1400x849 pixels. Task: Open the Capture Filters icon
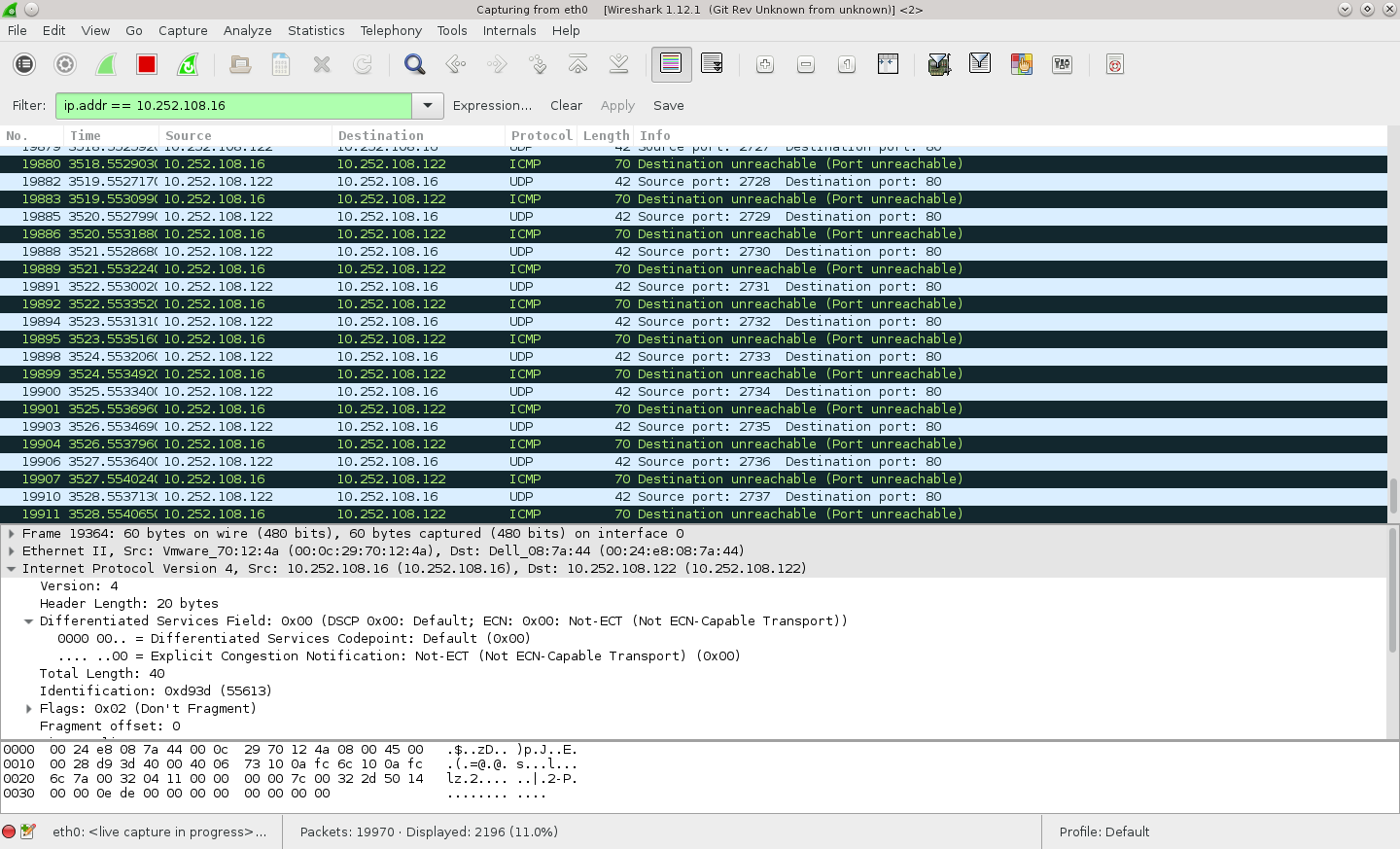pos(938,64)
